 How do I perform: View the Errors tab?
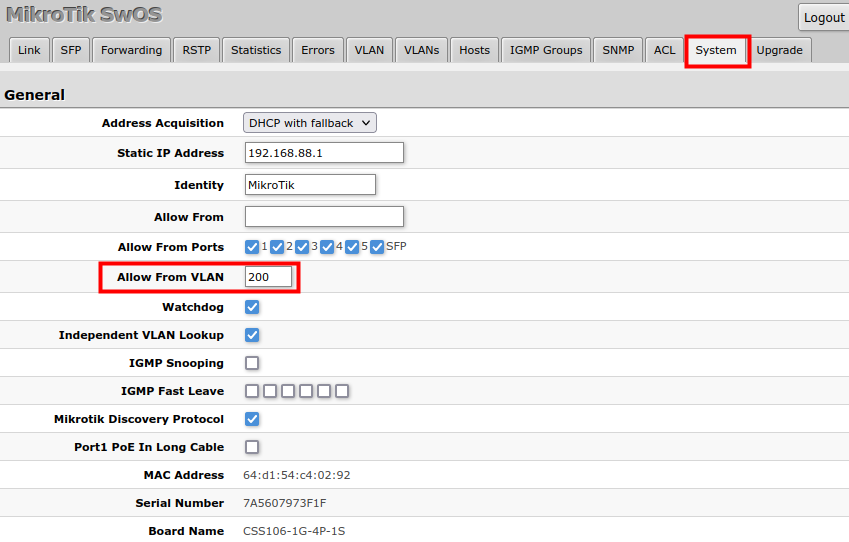[x=318, y=50]
